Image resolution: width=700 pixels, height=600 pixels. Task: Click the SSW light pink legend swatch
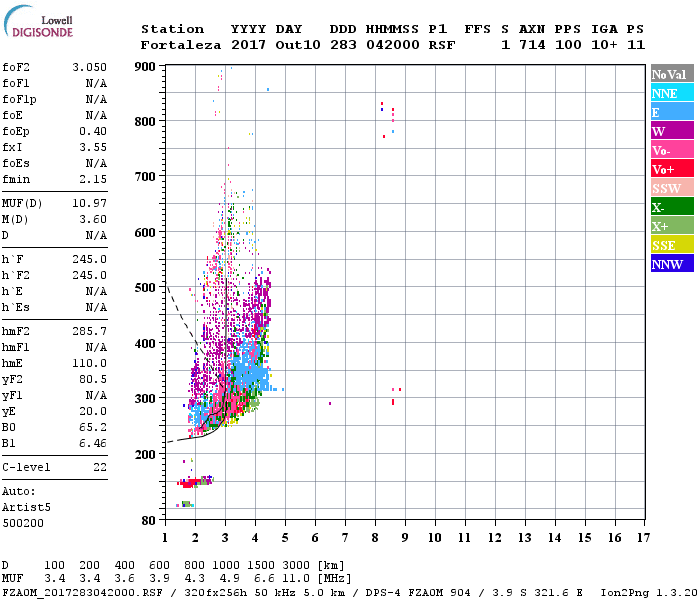[x=672, y=188]
